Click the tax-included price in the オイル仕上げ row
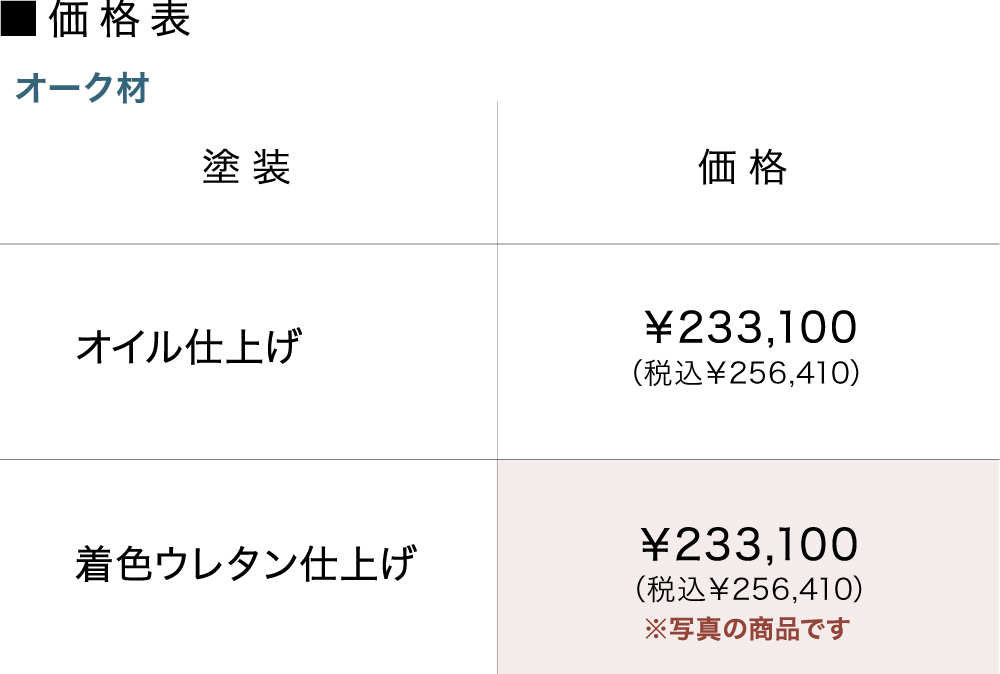 coord(747,373)
